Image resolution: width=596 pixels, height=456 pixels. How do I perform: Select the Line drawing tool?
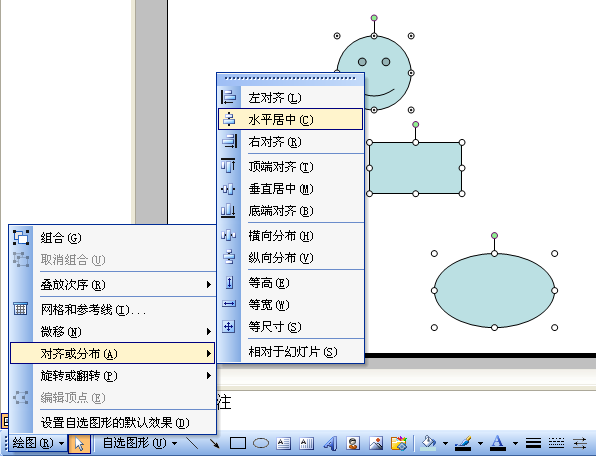point(192,443)
